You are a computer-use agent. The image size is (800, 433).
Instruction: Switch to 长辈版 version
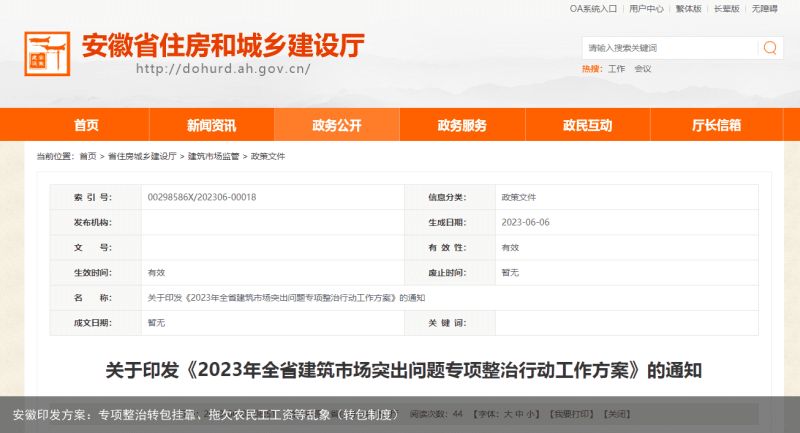point(727,9)
